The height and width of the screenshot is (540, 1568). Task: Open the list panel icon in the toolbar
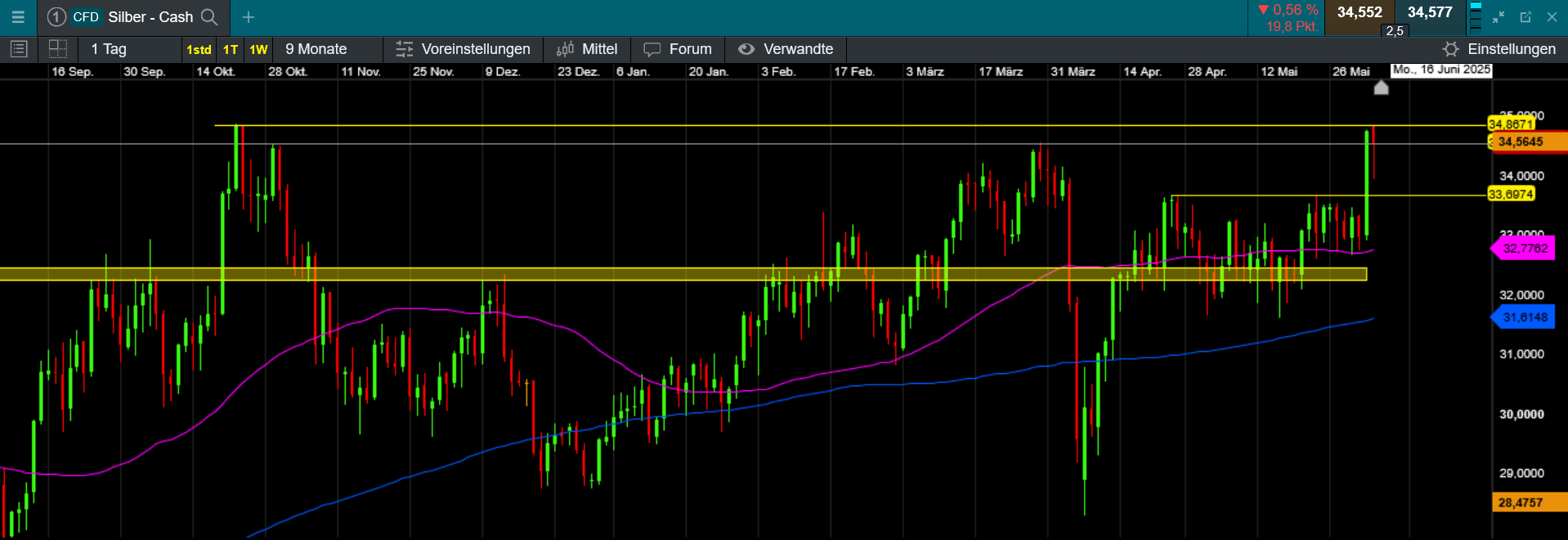(x=18, y=49)
